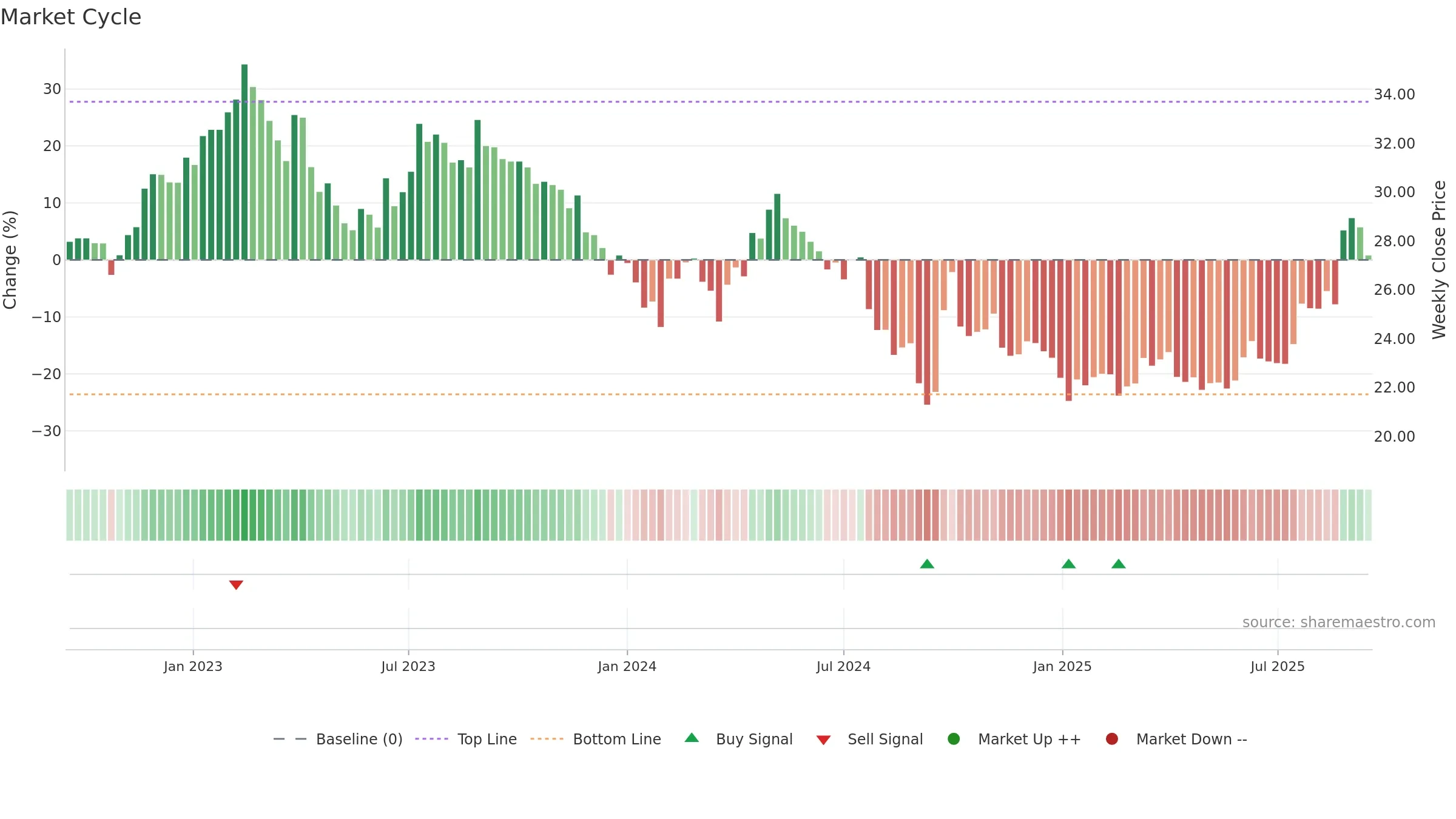Screen dimensions: 1456x819
Task: Select the buy signal marker at Jan 2025
Action: (1069, 564)
